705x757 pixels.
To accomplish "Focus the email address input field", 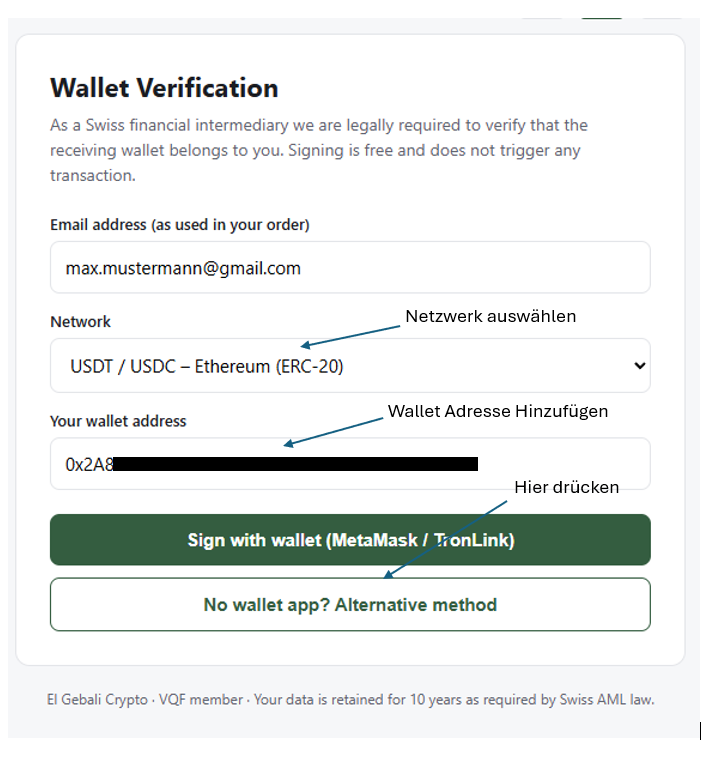I will pos(350,267).
